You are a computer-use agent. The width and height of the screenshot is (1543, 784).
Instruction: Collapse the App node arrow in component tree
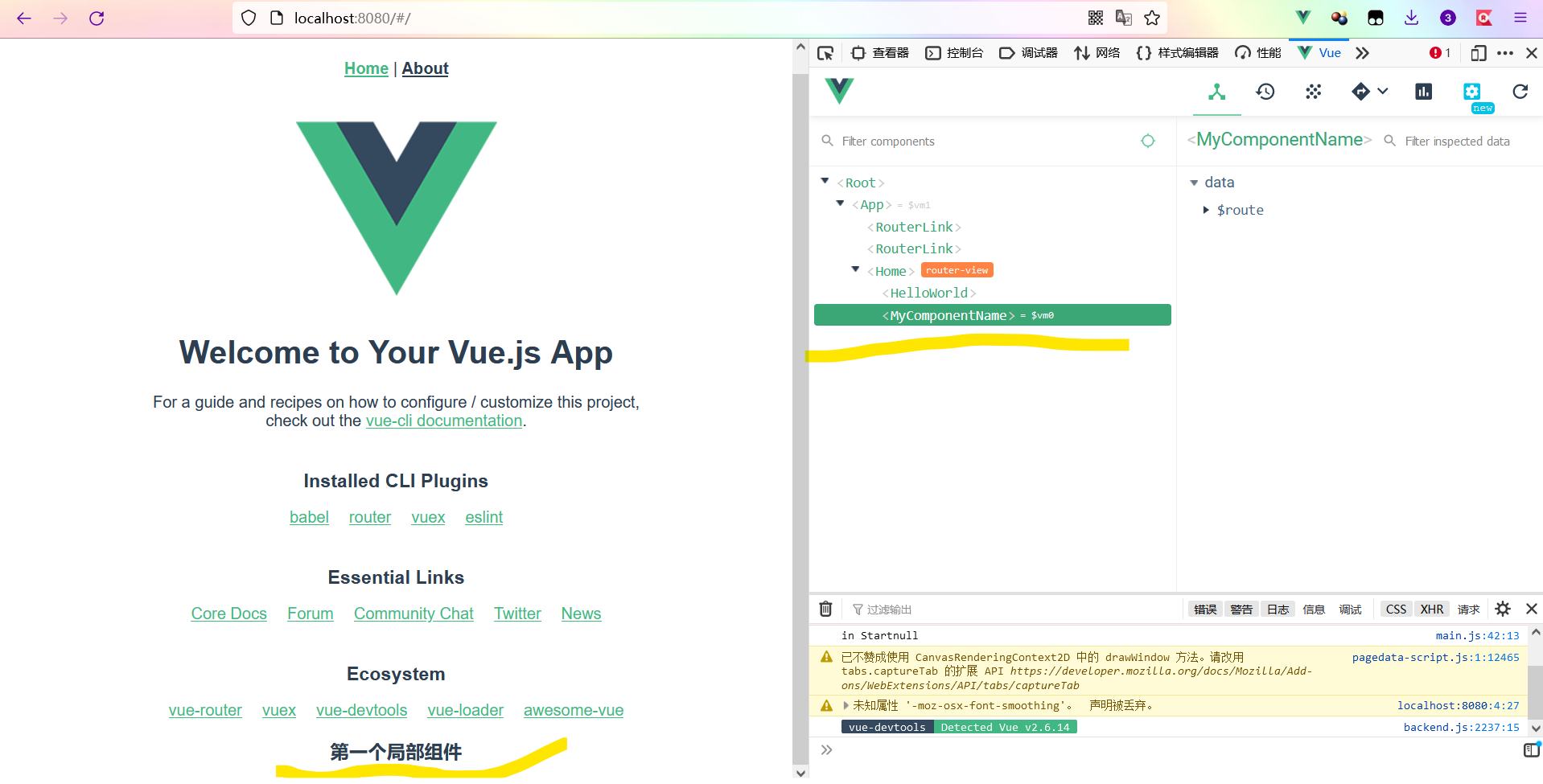click(x=840, y=203)
